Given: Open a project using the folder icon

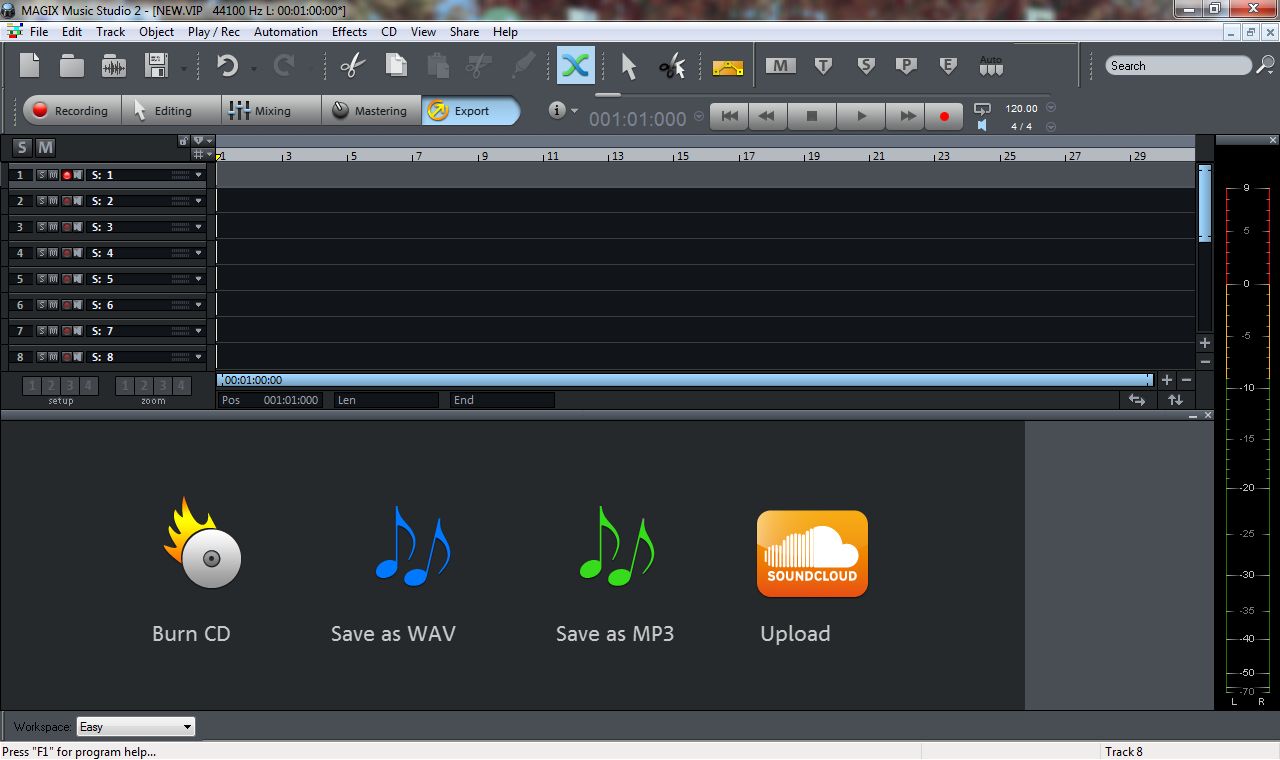Looking at the screenshot, I should click(x=72, y=66).
